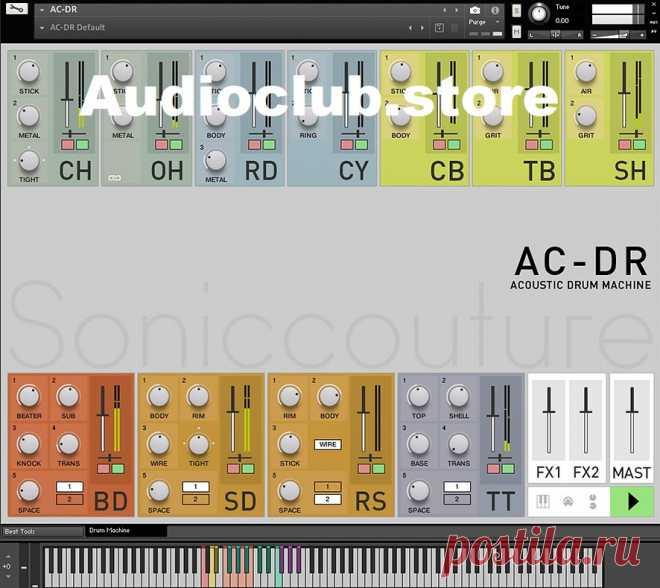Expand the AC-DR instrument name dropdown arrow
This screenshot has height=588, width=660.
(x=42, y=10)
